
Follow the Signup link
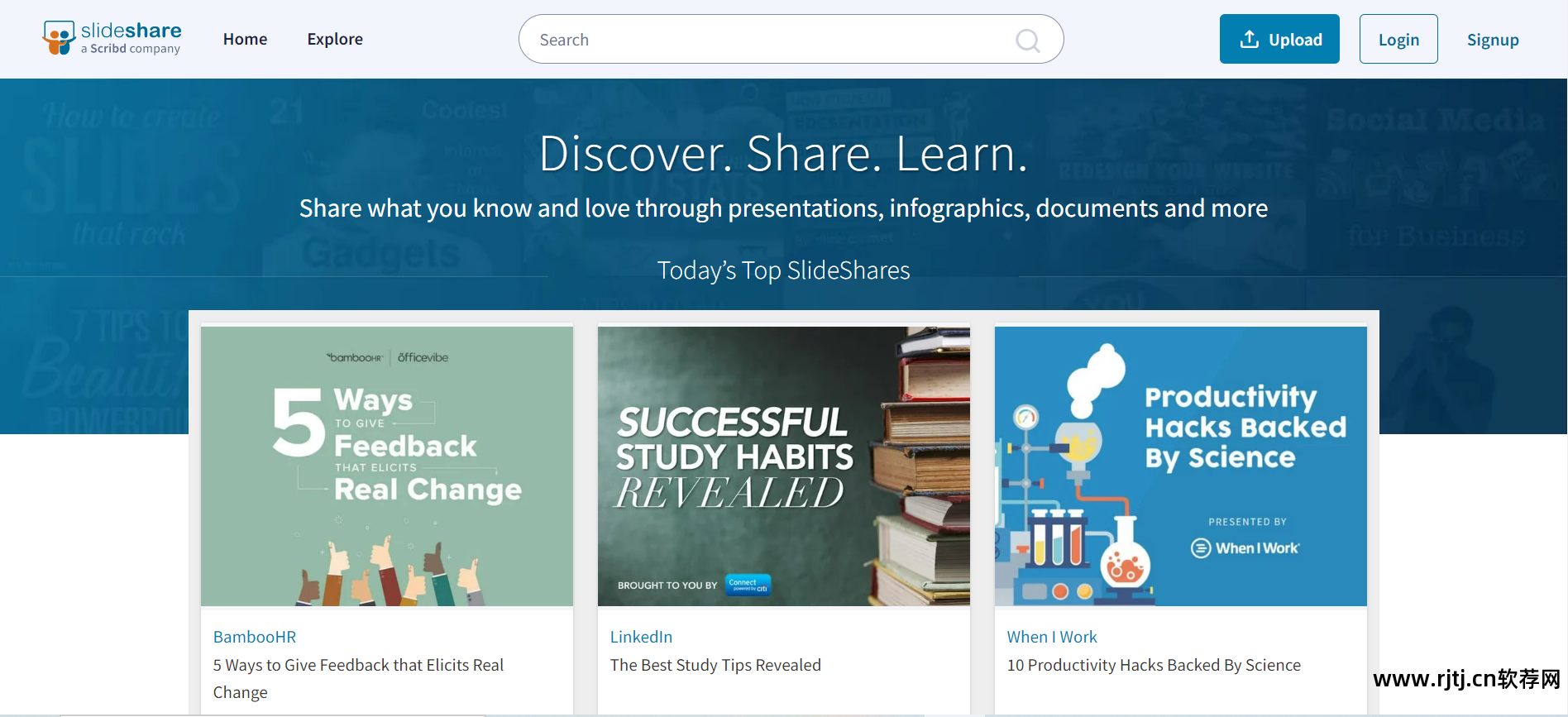coord(1492,40)
